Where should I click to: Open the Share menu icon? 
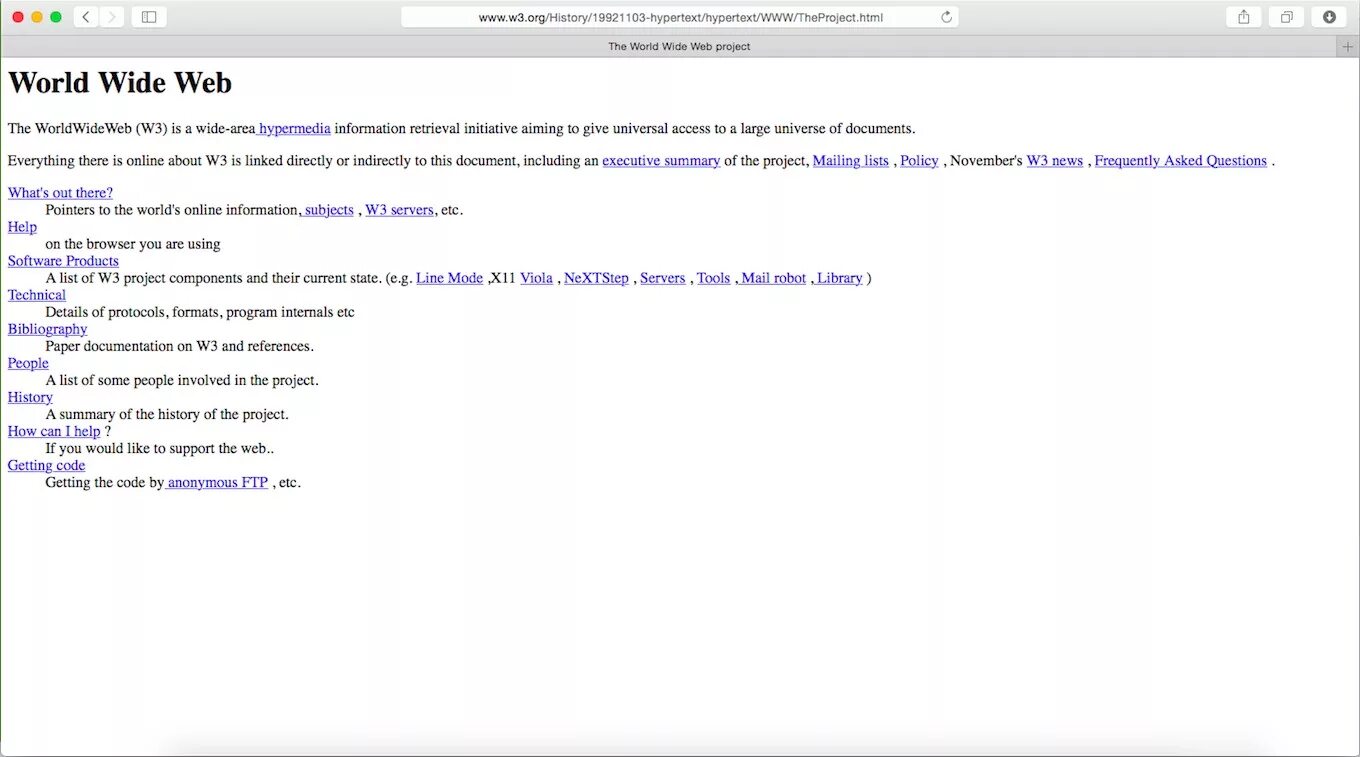[1243, 17]
